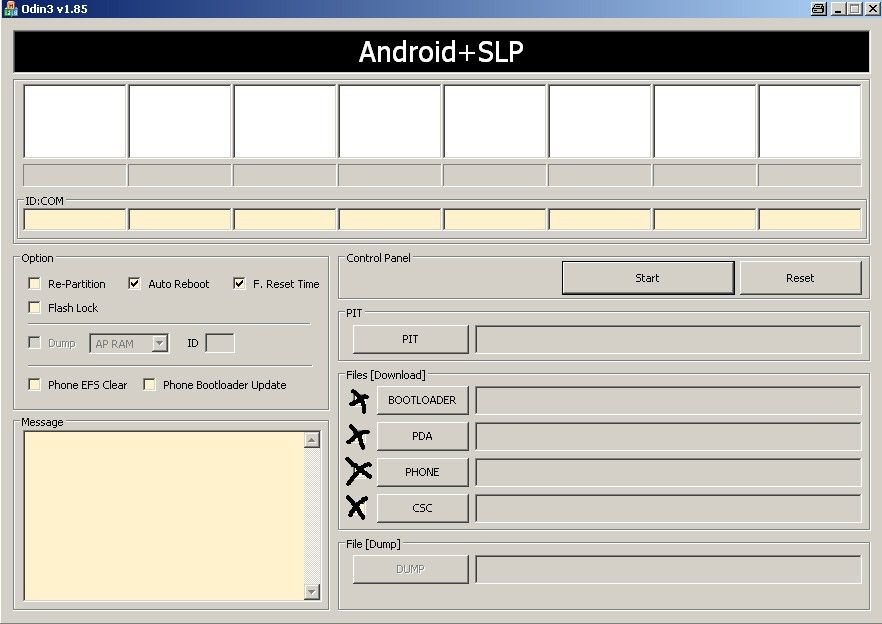Click the Message log scroll down arrow
The width and height of the screenshot is (882, 624).
[312, 591]
